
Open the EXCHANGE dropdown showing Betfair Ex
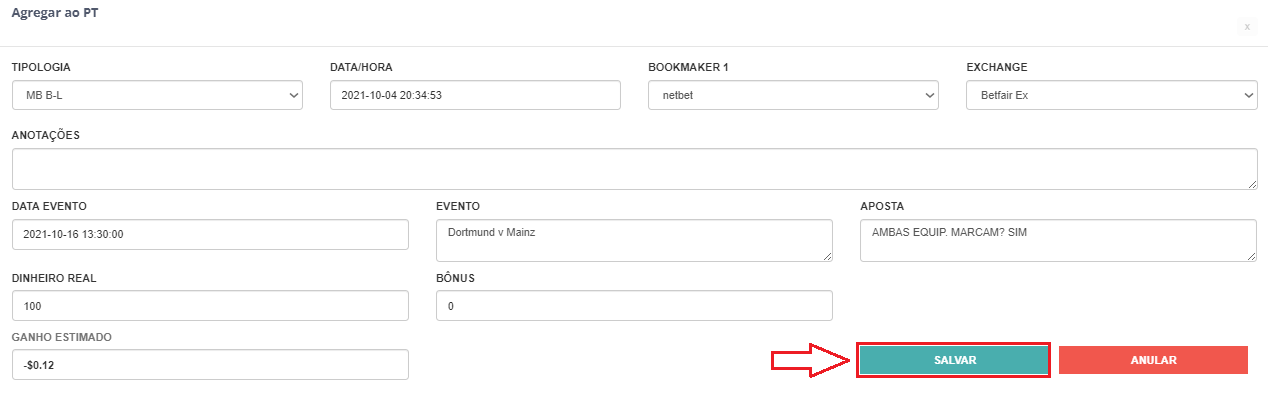[1111, 95]
